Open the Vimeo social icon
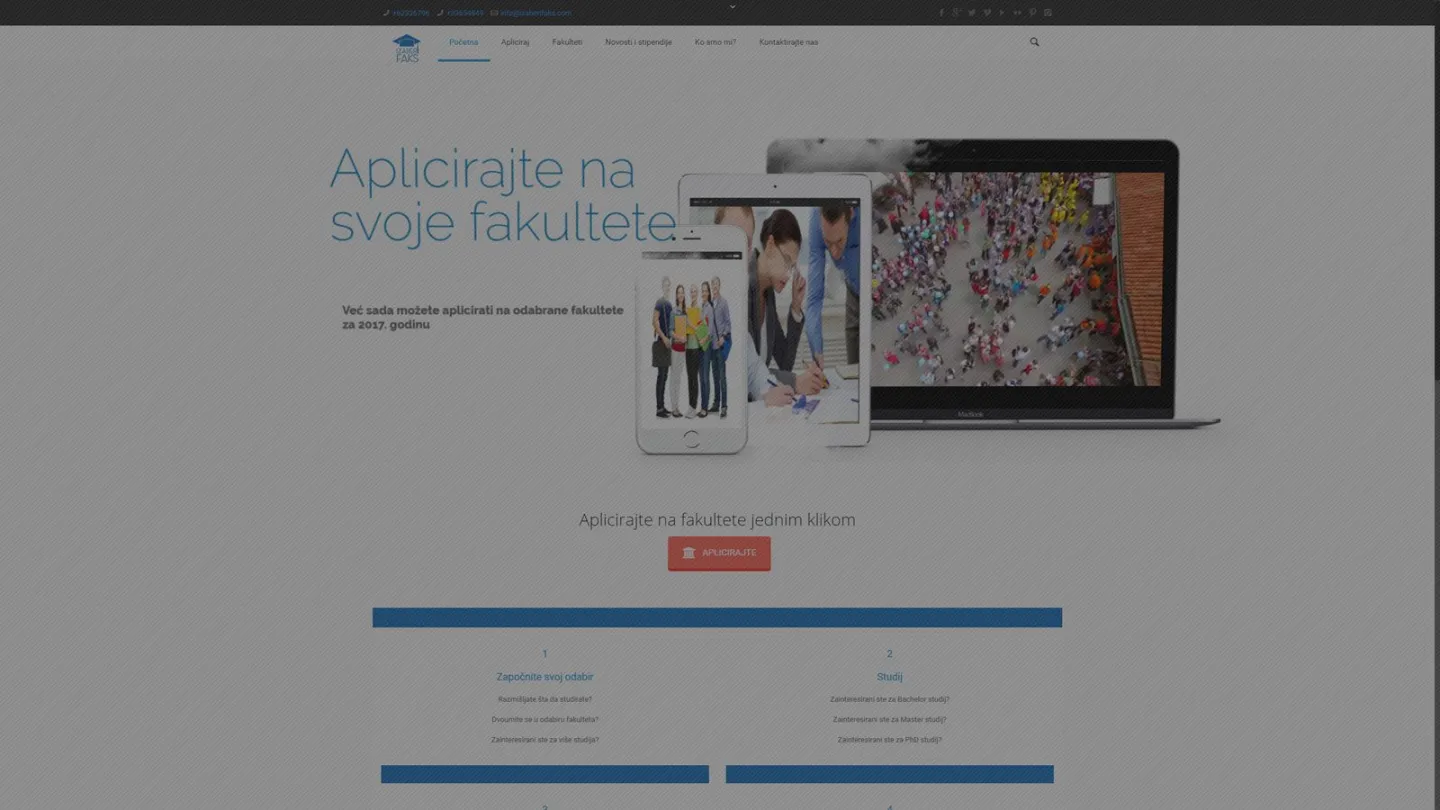Image resolution: width=1440 pixels, height=810 pixels. pyautogui.click(x=987, y=13)
